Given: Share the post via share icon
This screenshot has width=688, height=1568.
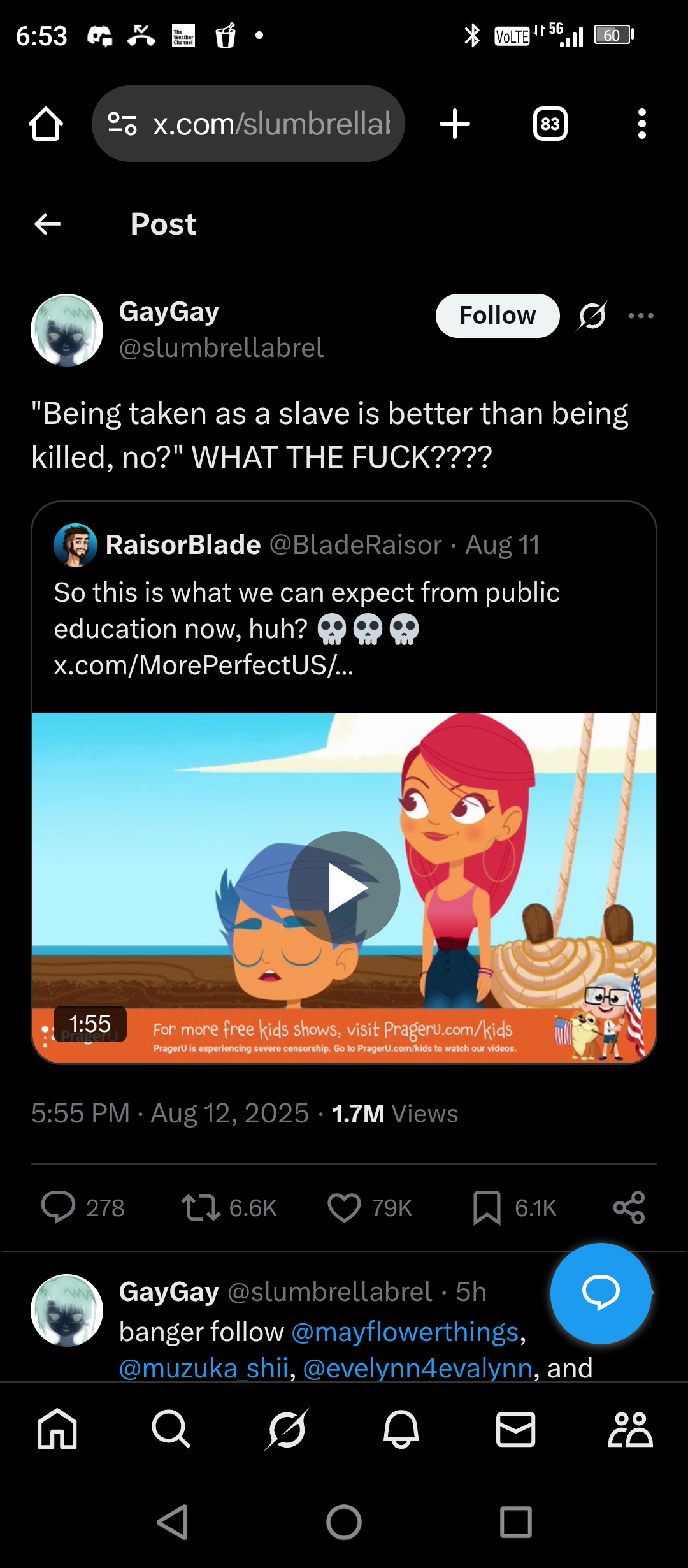Looking at the screenshot, I should tap(629, 1207).
